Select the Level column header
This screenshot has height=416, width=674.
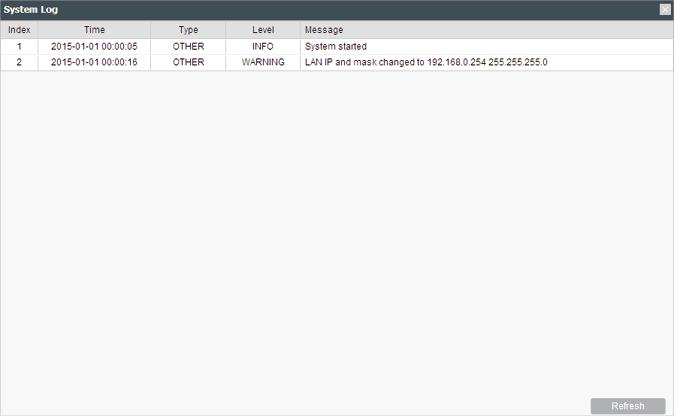pyautogui.click(x=263, y=30)
